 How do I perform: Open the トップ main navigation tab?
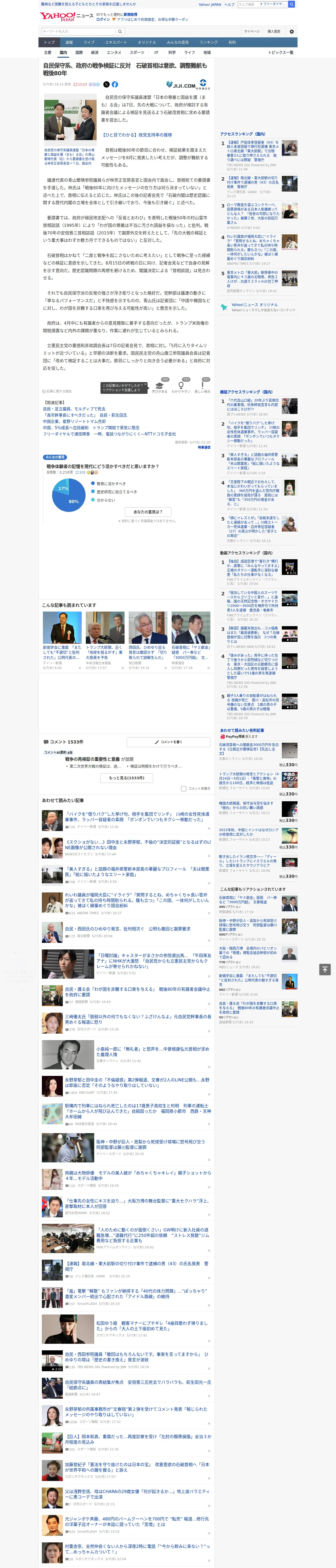49,43
